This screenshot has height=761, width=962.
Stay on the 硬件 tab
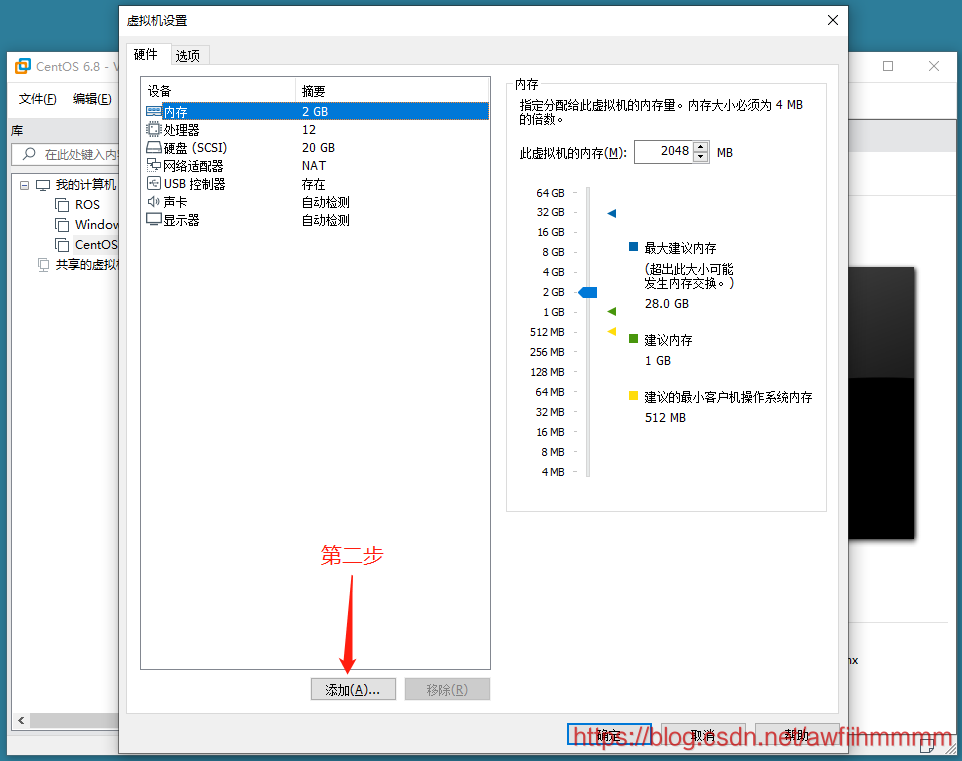click(146, 55)
